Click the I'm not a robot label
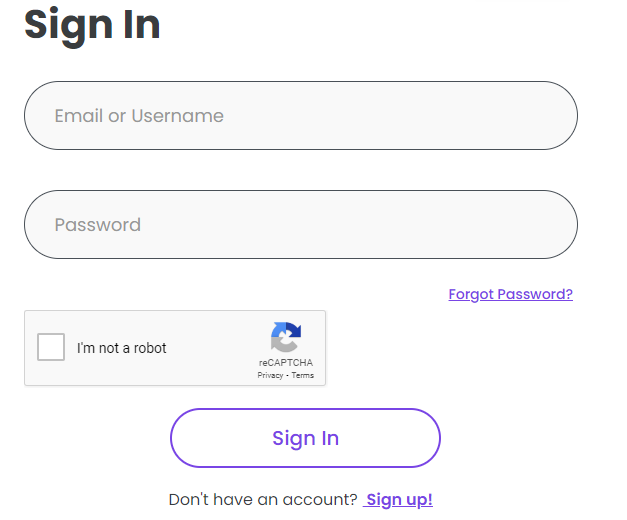627x520 pixels. 122,348
